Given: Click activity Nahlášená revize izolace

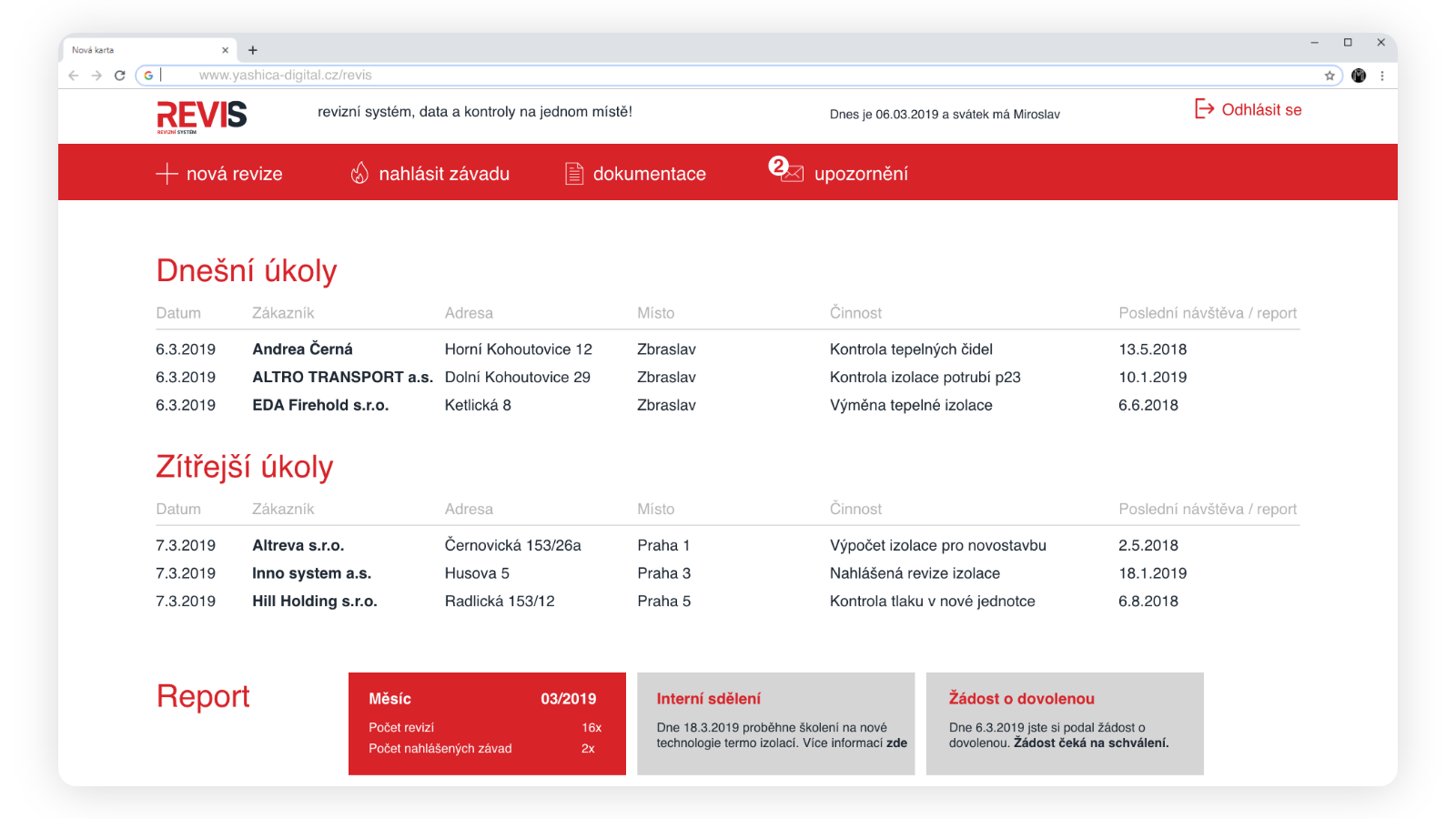Looking at the screenshot, I should coord(915,573).
